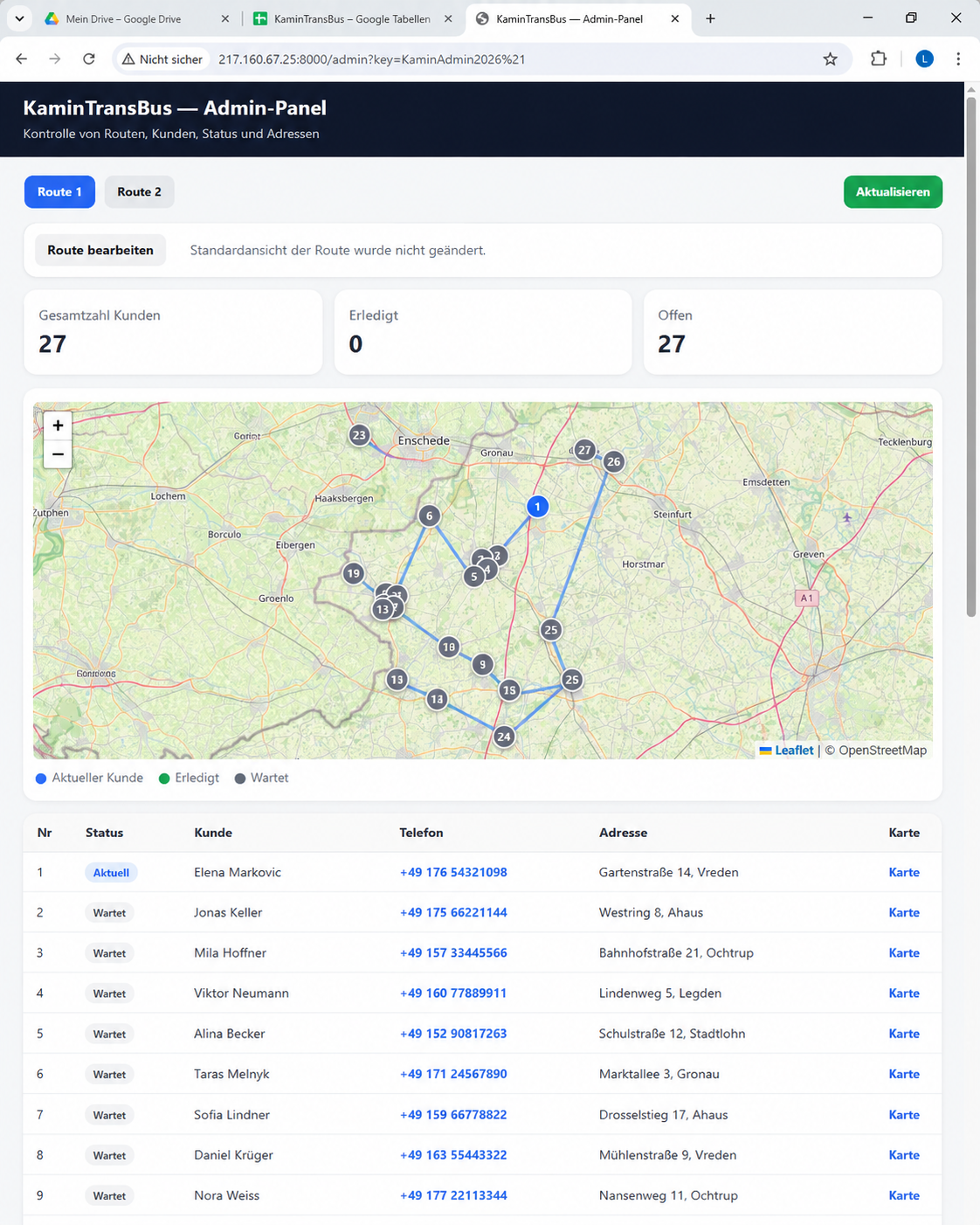The image size is (980, 1225).
Task: Bookmark this page with the star
Action: coord(830,59)
